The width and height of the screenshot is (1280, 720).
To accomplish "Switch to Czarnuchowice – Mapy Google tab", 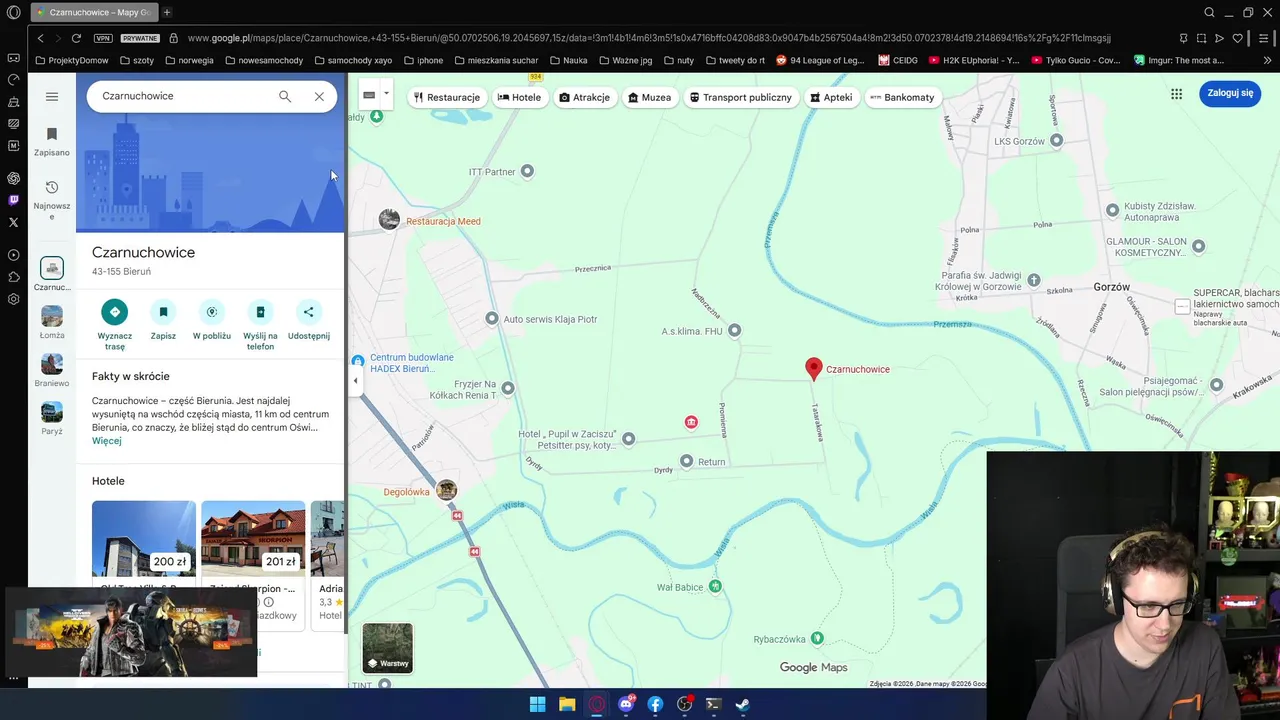I will coord(92,12).
